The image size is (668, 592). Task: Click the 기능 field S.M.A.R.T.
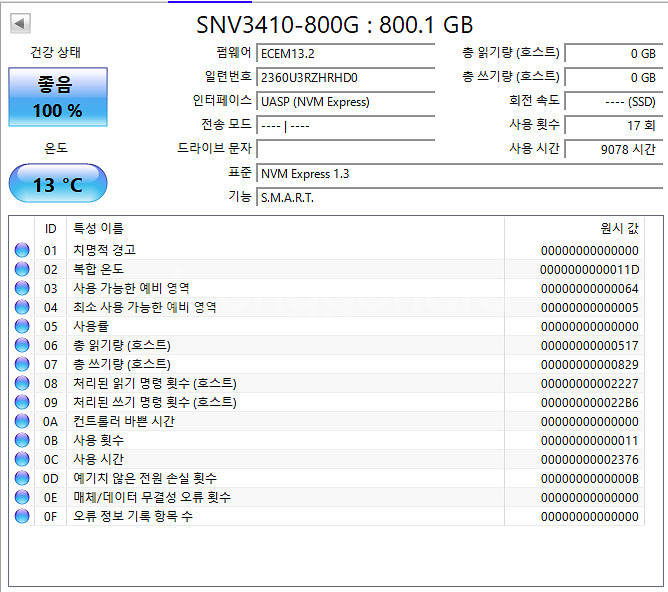coord(459,198)
